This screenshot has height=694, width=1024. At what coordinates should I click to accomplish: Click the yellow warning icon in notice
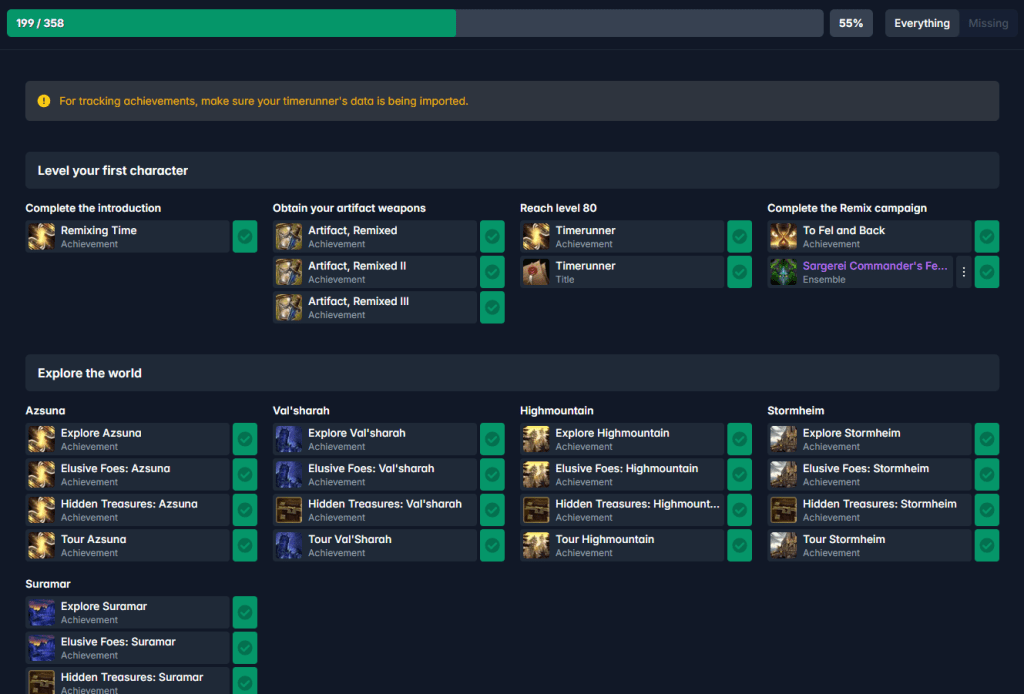click(44, 101)
